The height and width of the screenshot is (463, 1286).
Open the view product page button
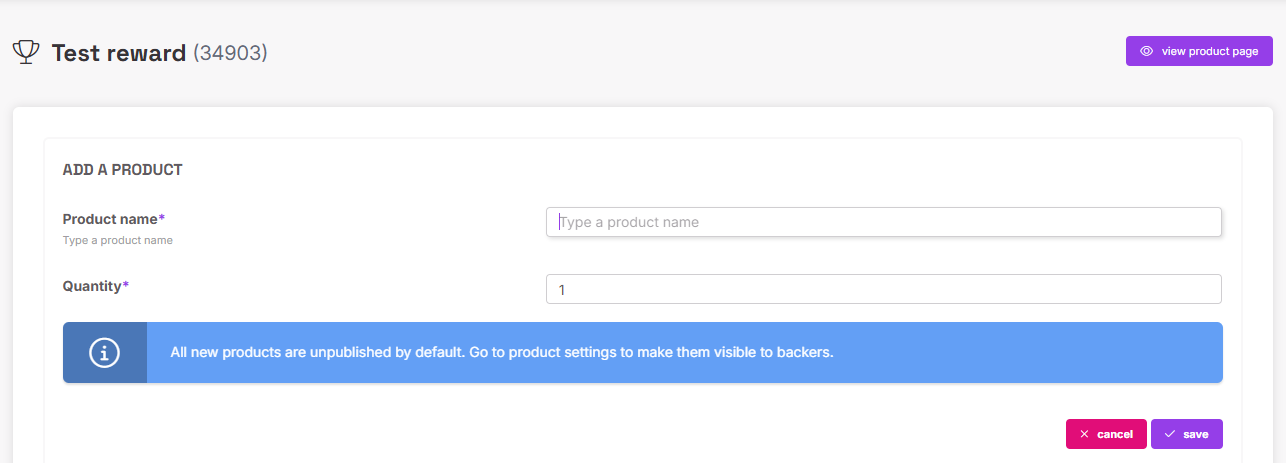tap(1199, 51)
